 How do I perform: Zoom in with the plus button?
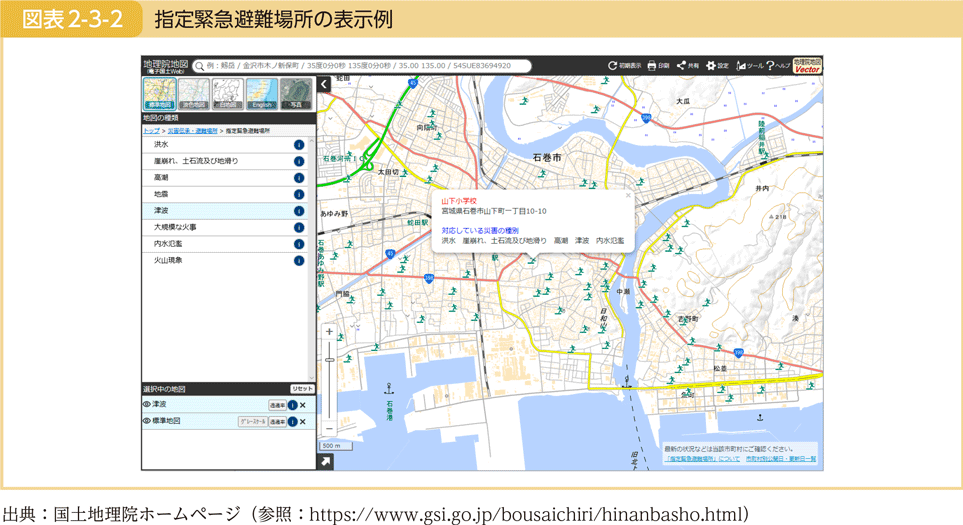(329, 332)
